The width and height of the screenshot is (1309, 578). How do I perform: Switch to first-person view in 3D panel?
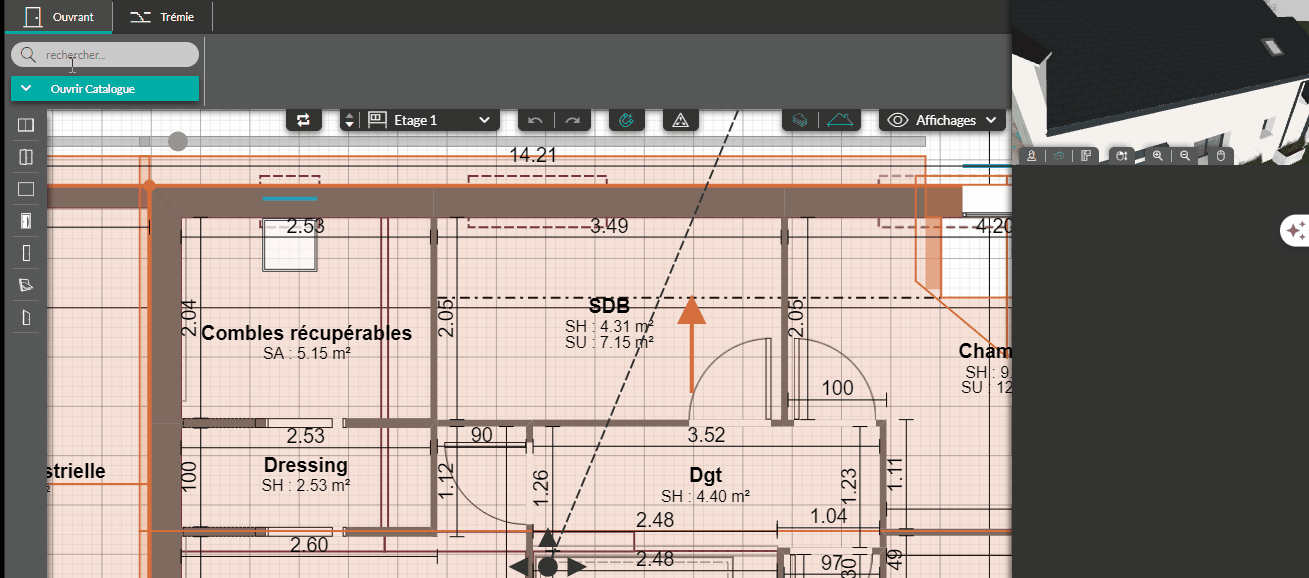click(x=1032, y=156)
